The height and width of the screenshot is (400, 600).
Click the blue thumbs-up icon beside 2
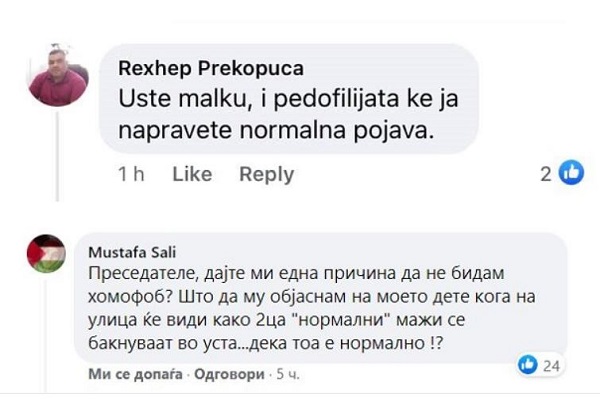(571, 173)
